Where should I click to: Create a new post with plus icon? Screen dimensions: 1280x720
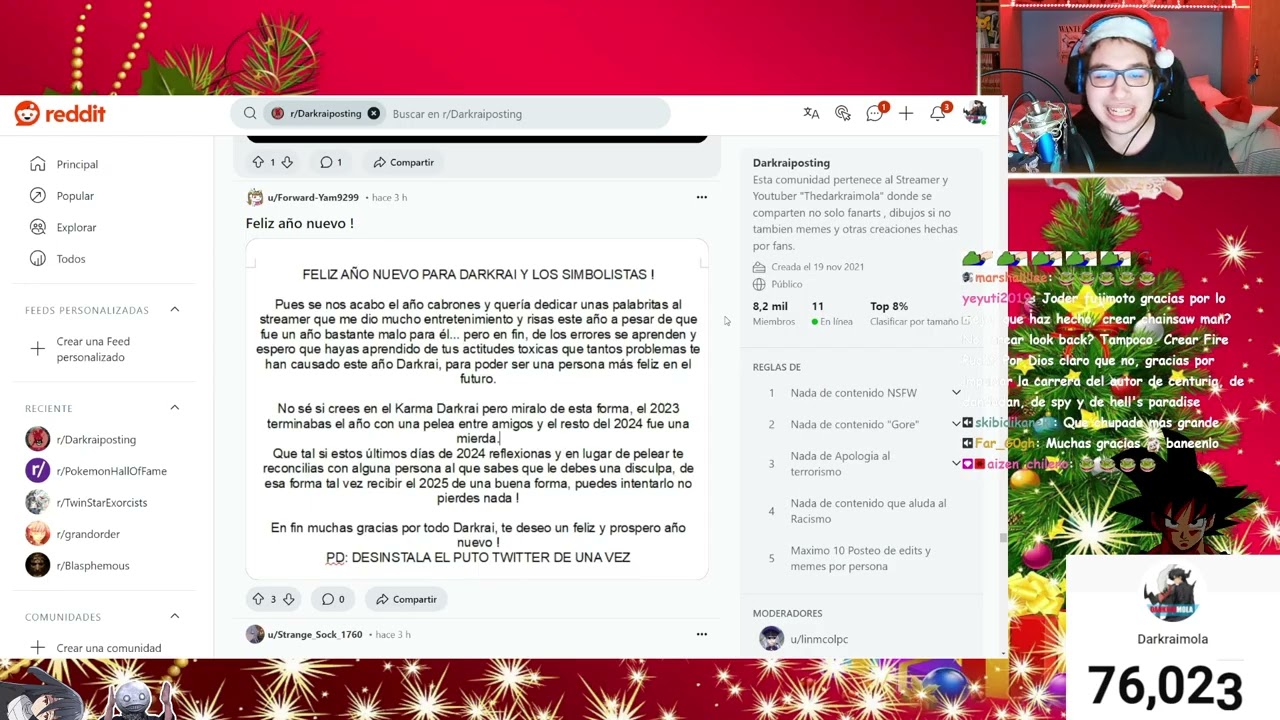906,113
